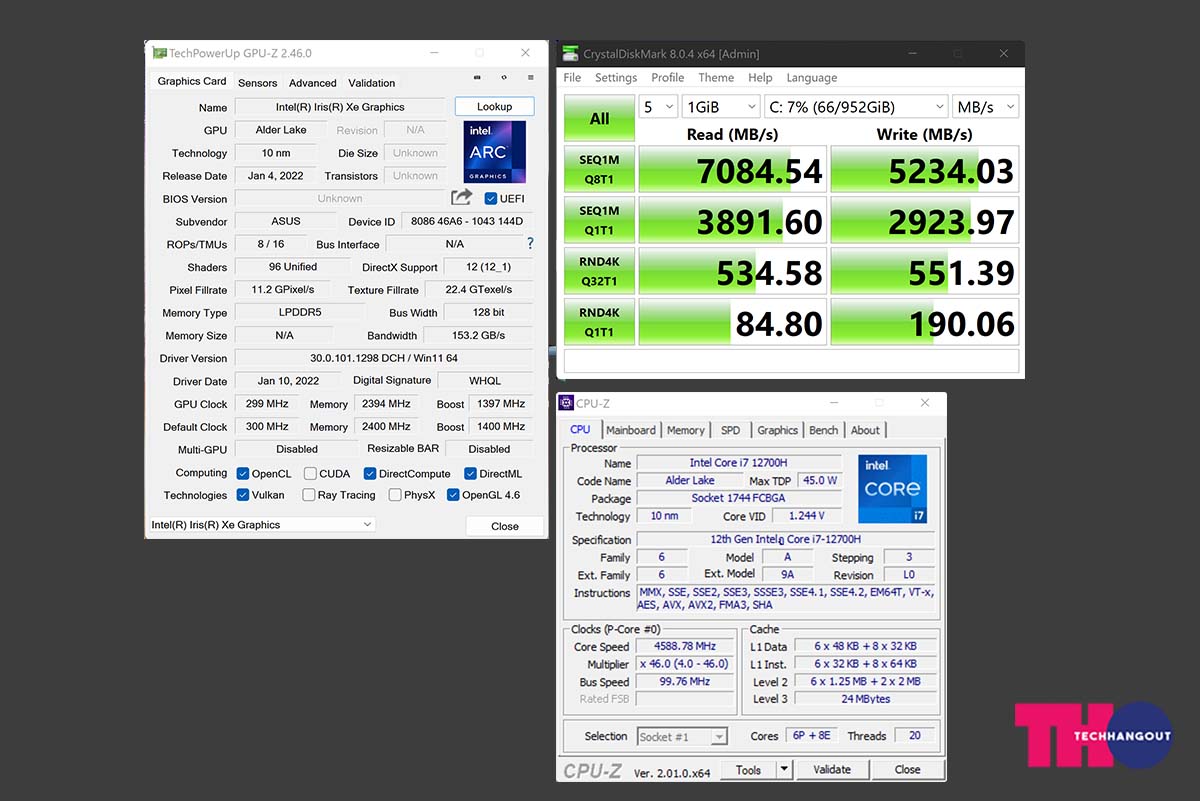Click CPU-Z Tools button
This screenshot has width=1200, height=801.
(748, 770)
